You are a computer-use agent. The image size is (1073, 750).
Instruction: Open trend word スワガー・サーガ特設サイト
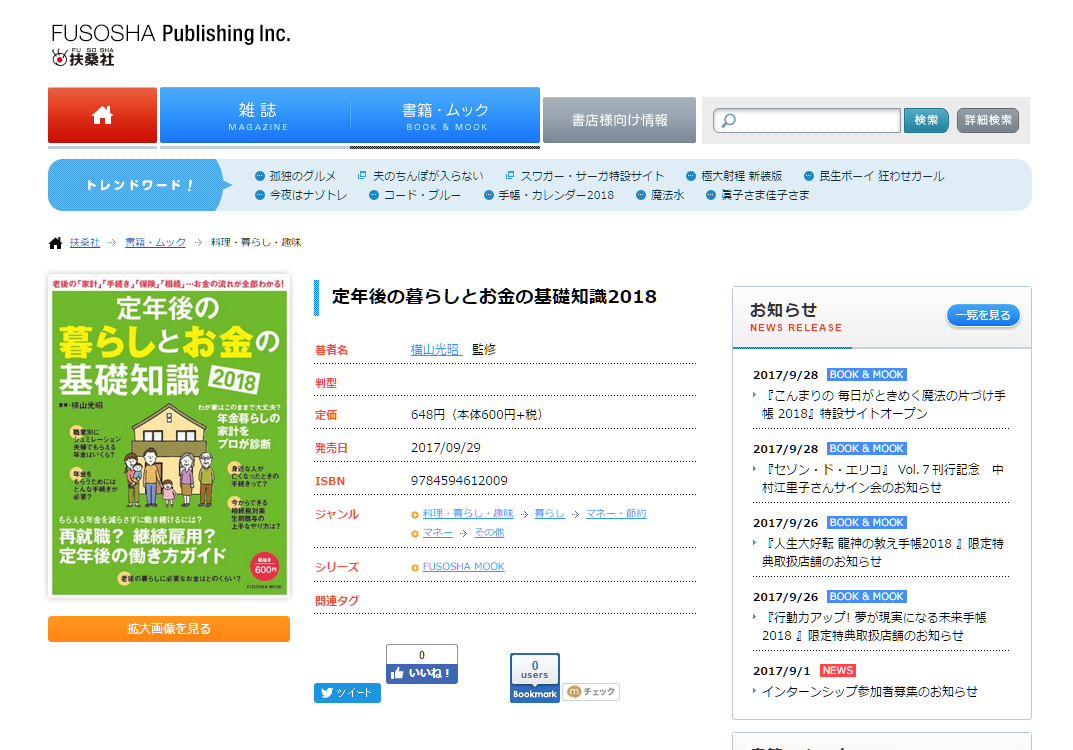[592, 176]
